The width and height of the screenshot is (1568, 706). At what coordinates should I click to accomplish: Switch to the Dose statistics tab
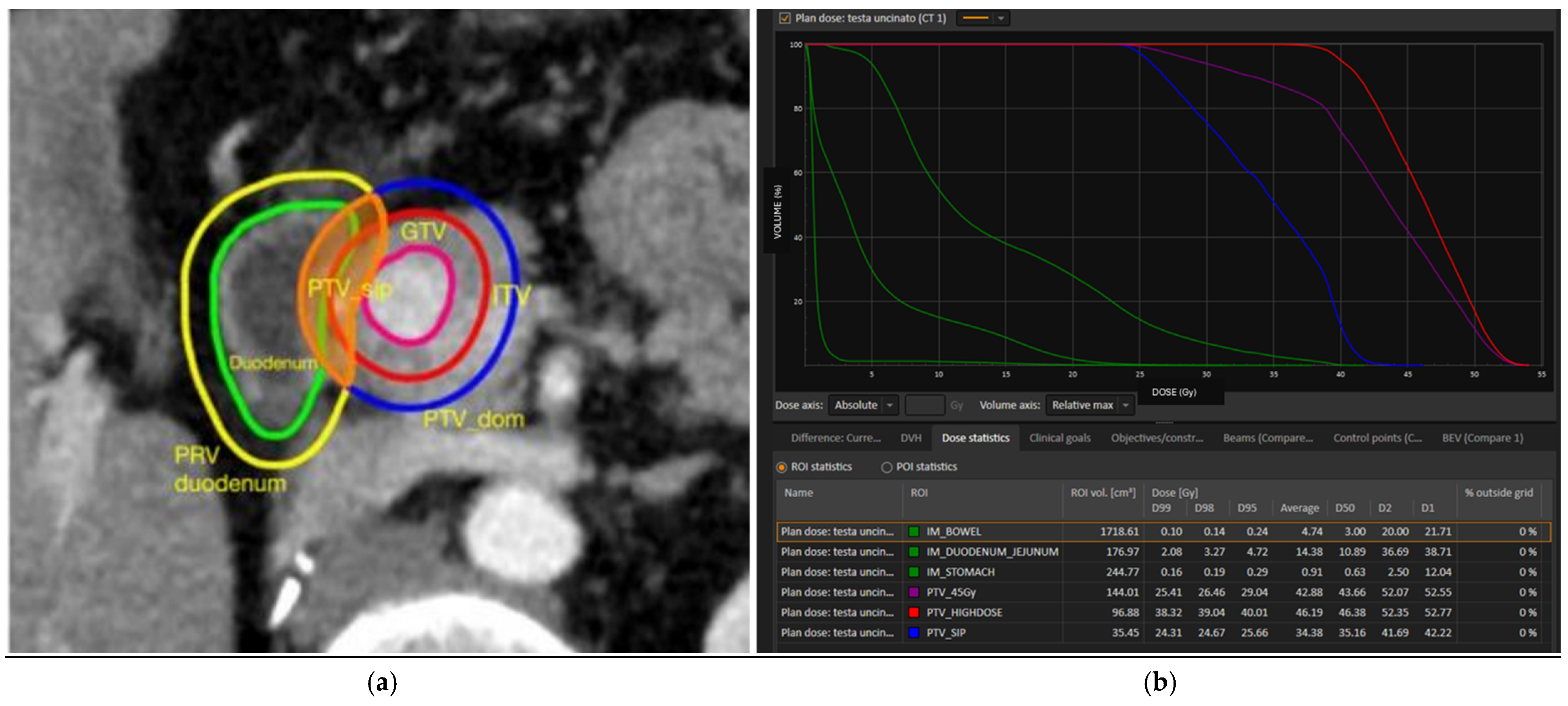[975, 438]
